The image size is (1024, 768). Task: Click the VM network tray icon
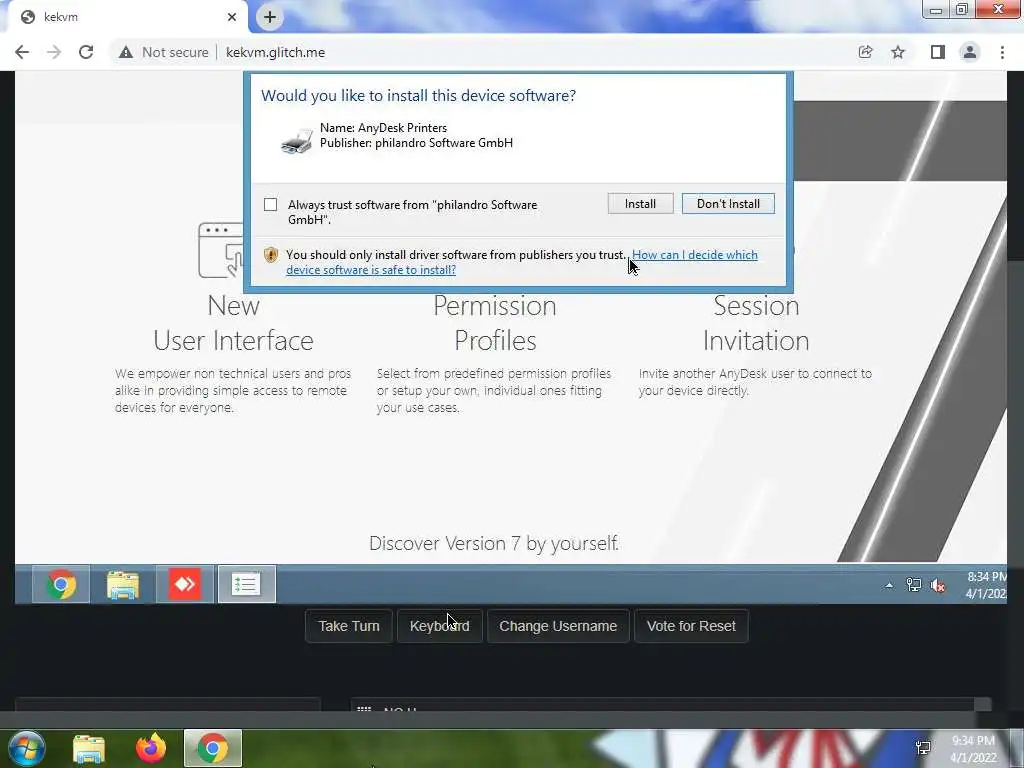[914, 585]
